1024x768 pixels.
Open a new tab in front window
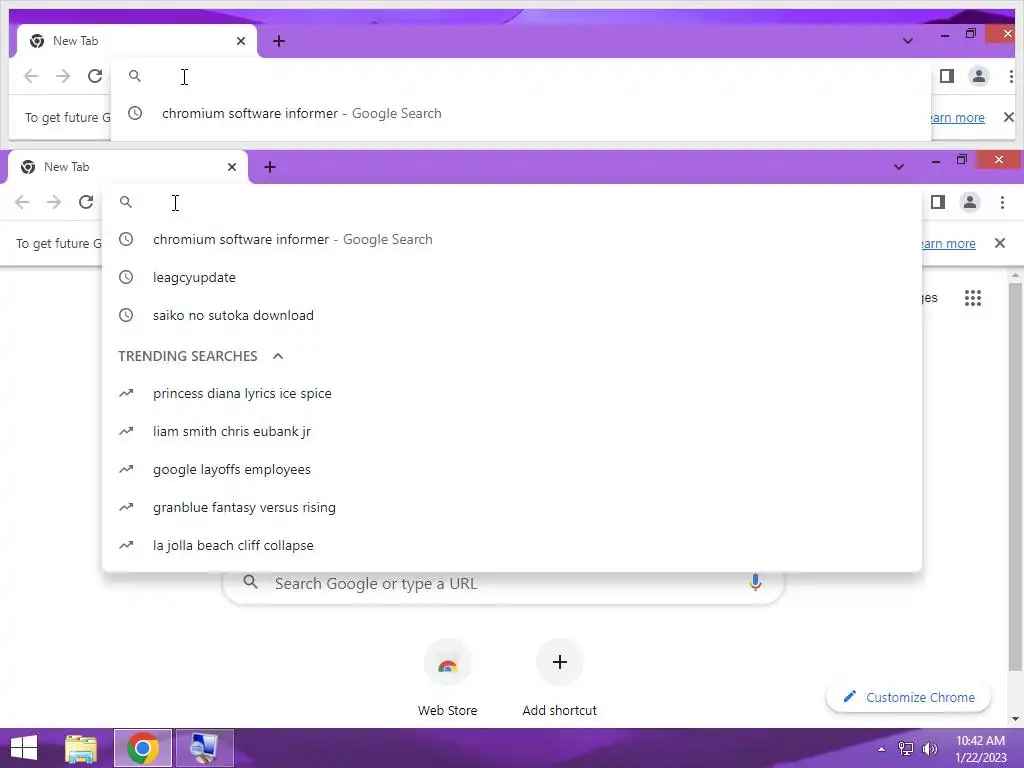point(270,167)
